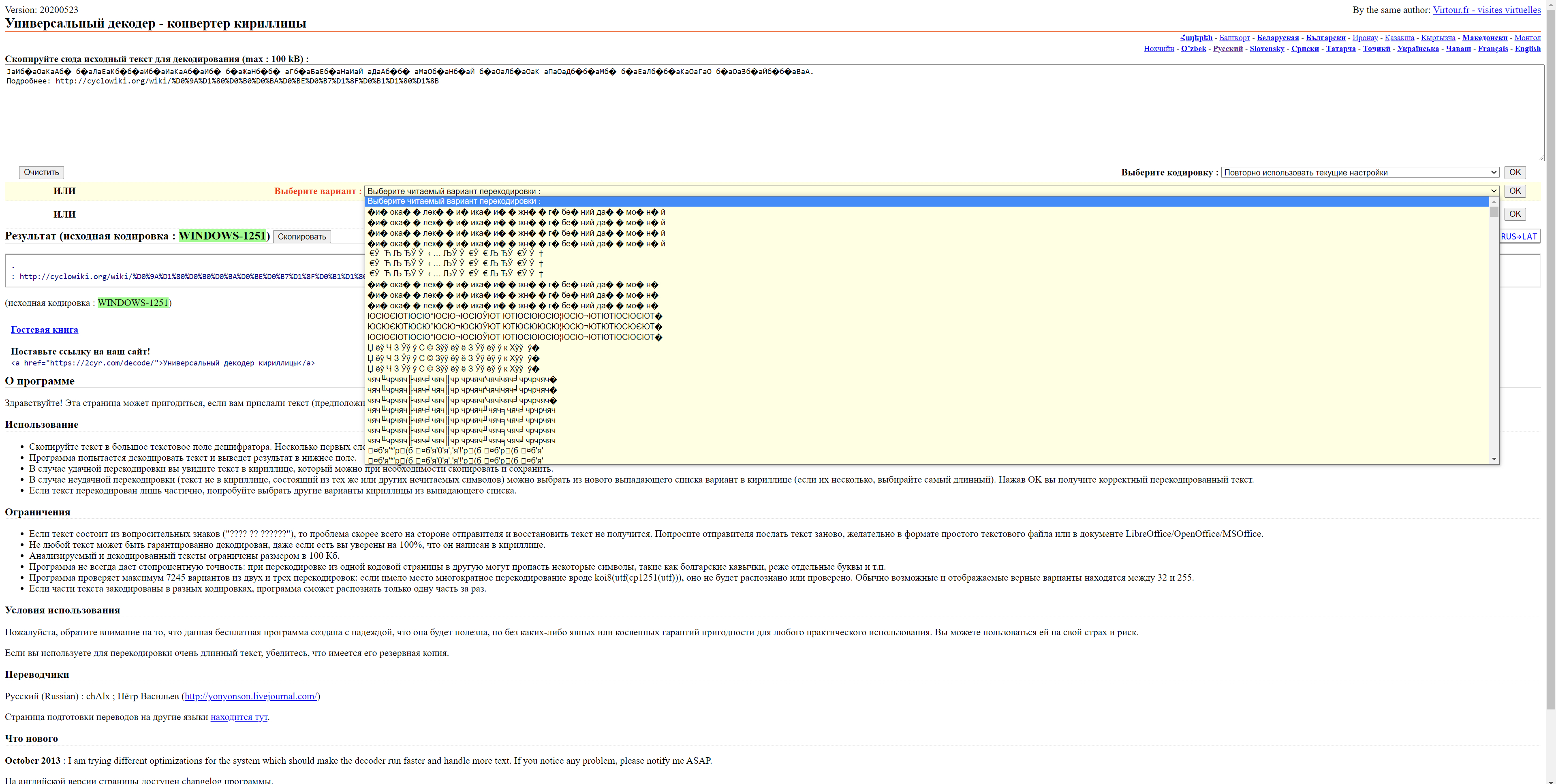Open the yonyonson.livejournal.com link
Image resolution: width=1556 pixels, height=784 pixels.
pos(250,696)
